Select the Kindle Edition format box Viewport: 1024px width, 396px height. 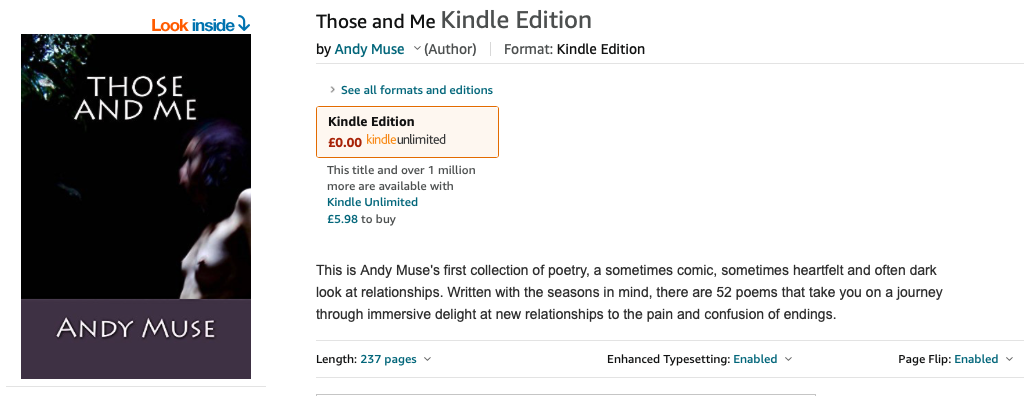[408, 132]
